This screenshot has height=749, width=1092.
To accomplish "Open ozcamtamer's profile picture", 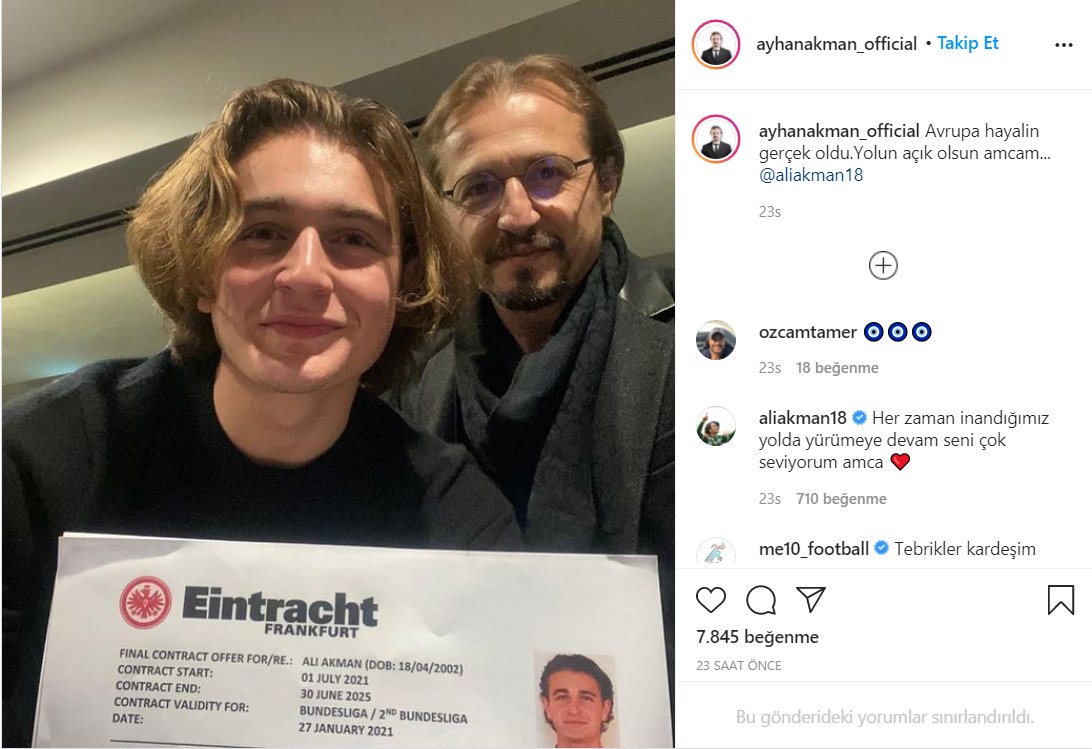I will pos(716,340).
